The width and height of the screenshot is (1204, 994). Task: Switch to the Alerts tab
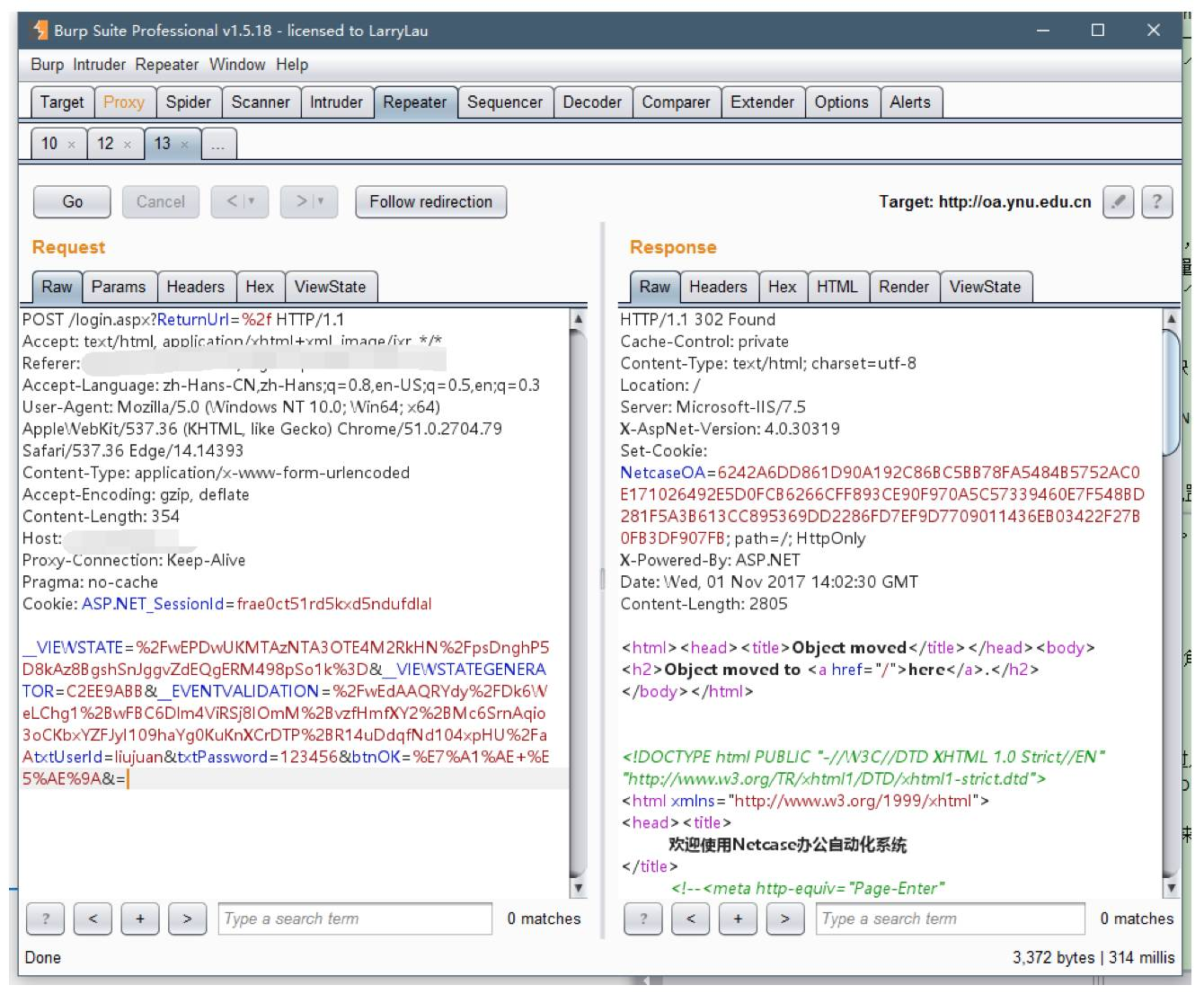click(x=910, y=102)
